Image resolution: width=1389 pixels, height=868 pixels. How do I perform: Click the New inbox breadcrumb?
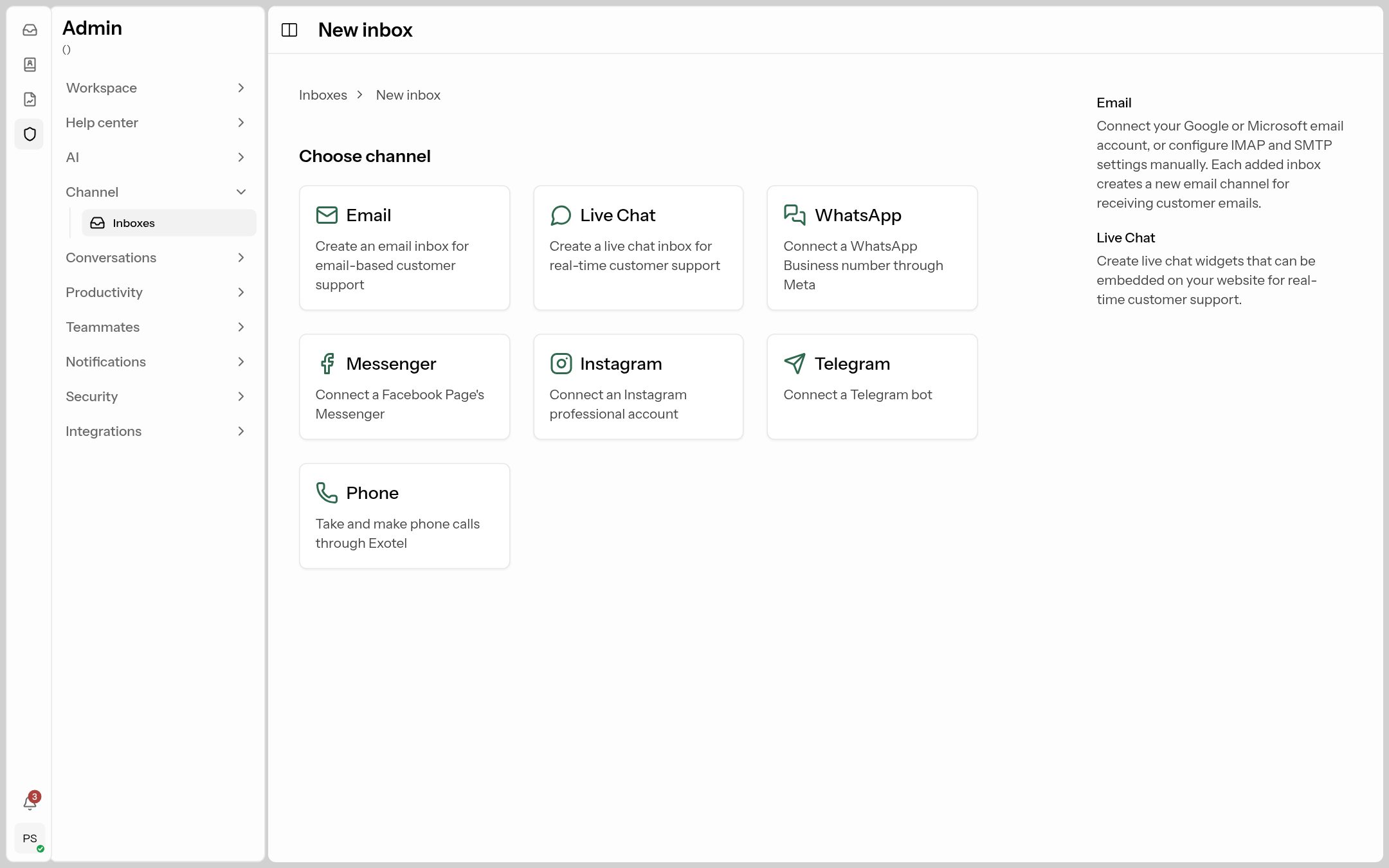point(408,95)
